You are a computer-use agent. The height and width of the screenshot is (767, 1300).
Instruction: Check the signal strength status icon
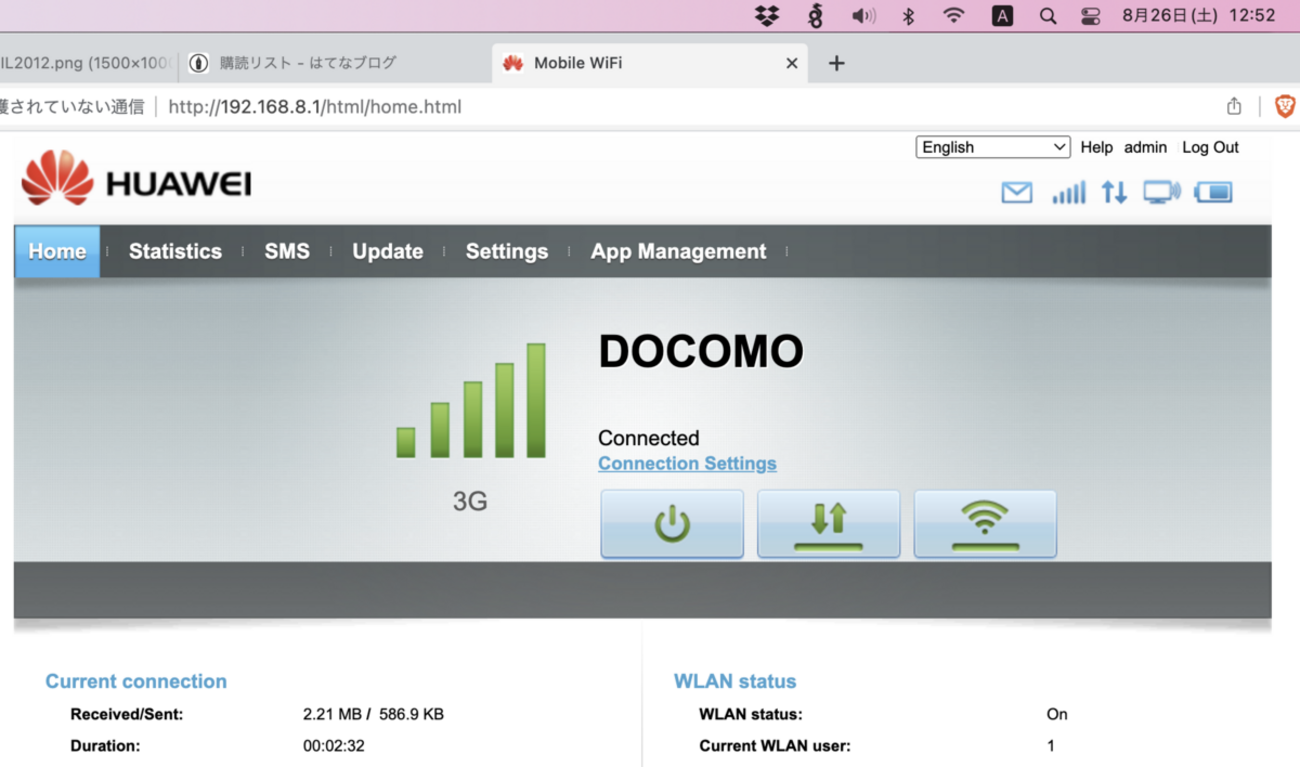[1068, 192]
